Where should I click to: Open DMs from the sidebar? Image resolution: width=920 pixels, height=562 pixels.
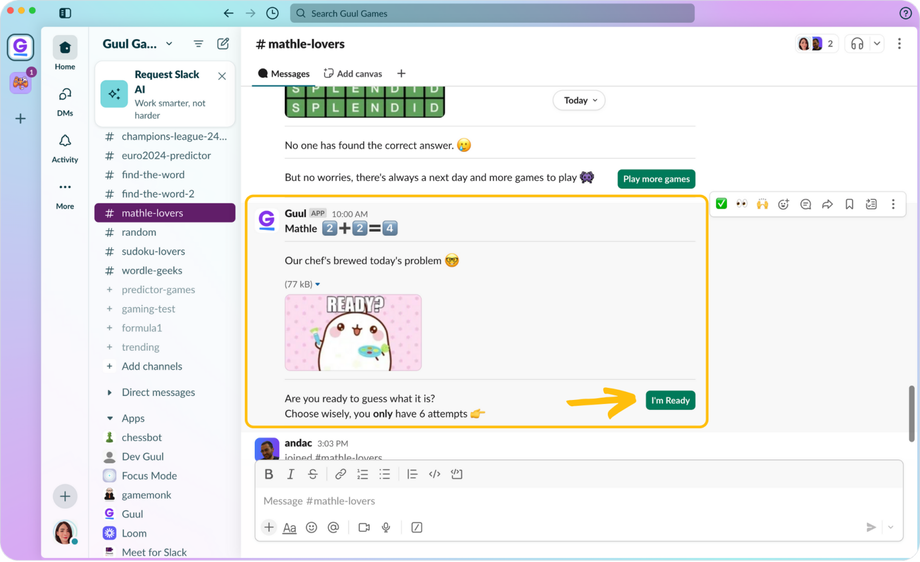point(65,101)
